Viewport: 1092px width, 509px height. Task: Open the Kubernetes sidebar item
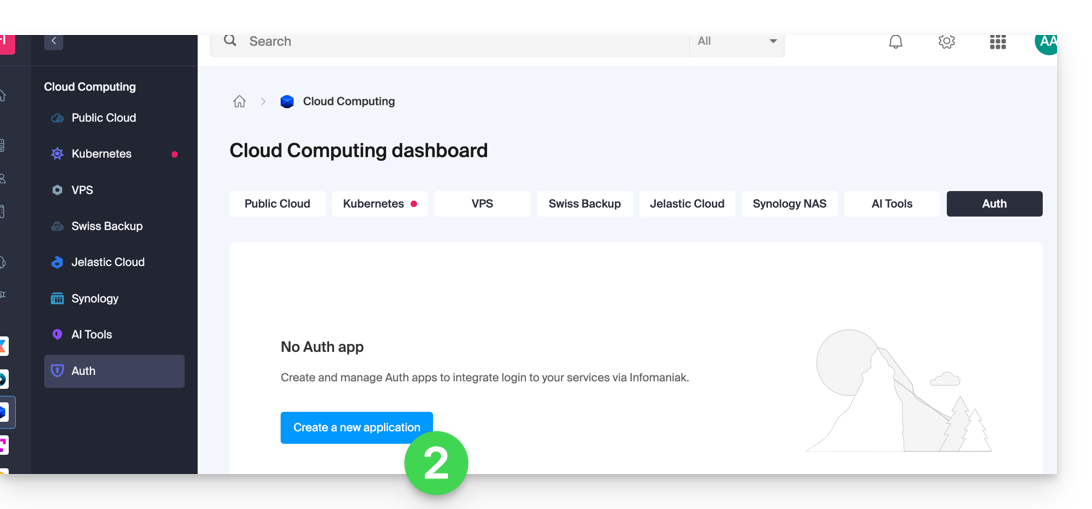tap(114, 154)
